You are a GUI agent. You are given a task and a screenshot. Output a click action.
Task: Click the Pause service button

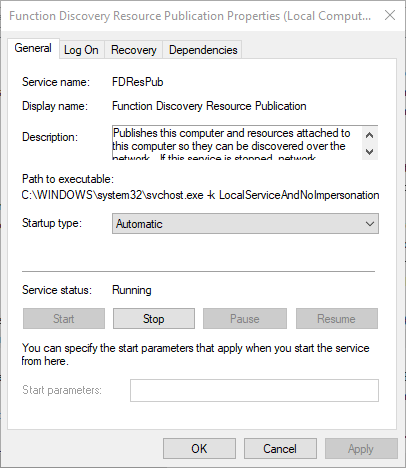click(x=245, y=319)
